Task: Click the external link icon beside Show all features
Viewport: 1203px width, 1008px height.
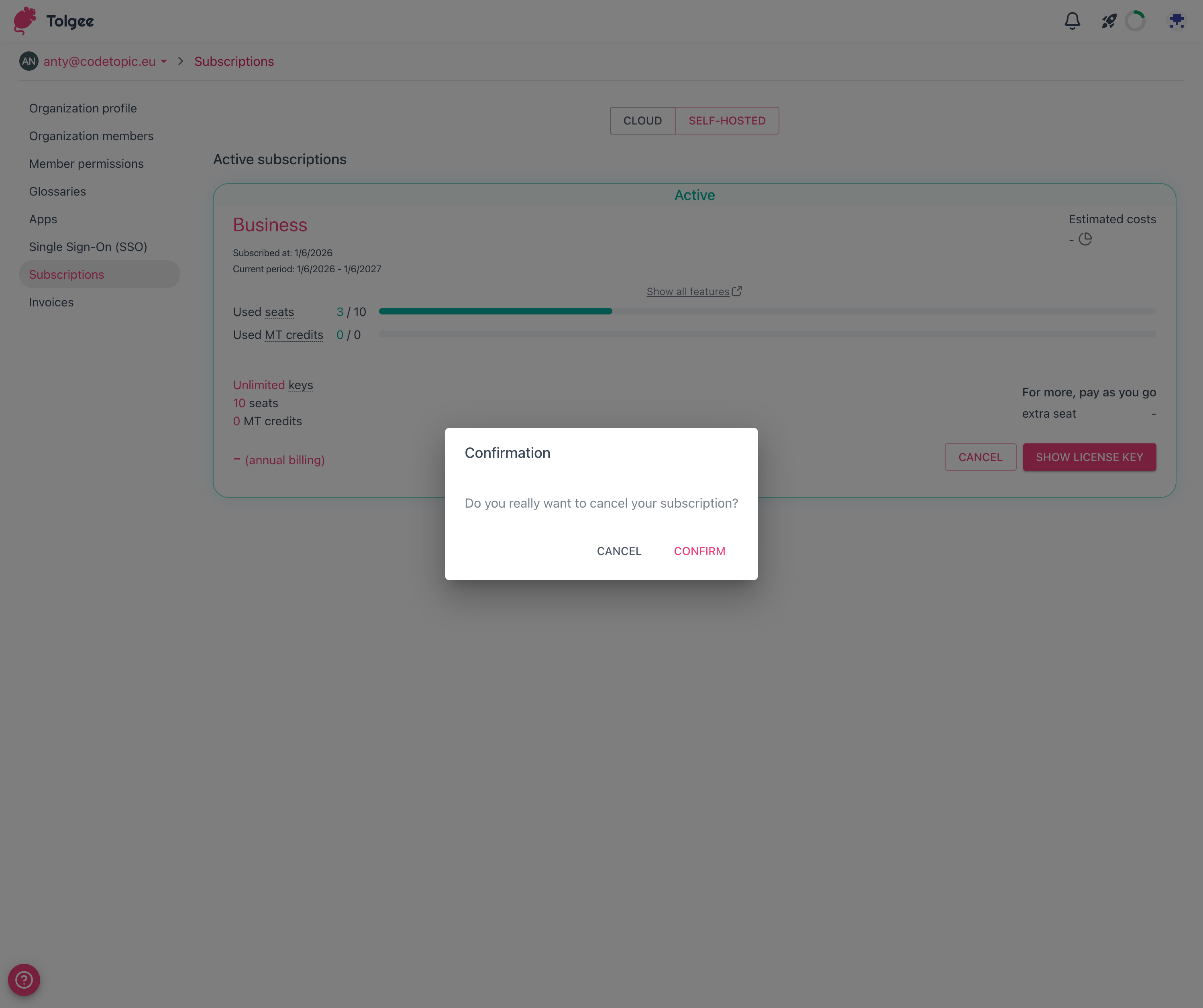Action: (737, 291)
